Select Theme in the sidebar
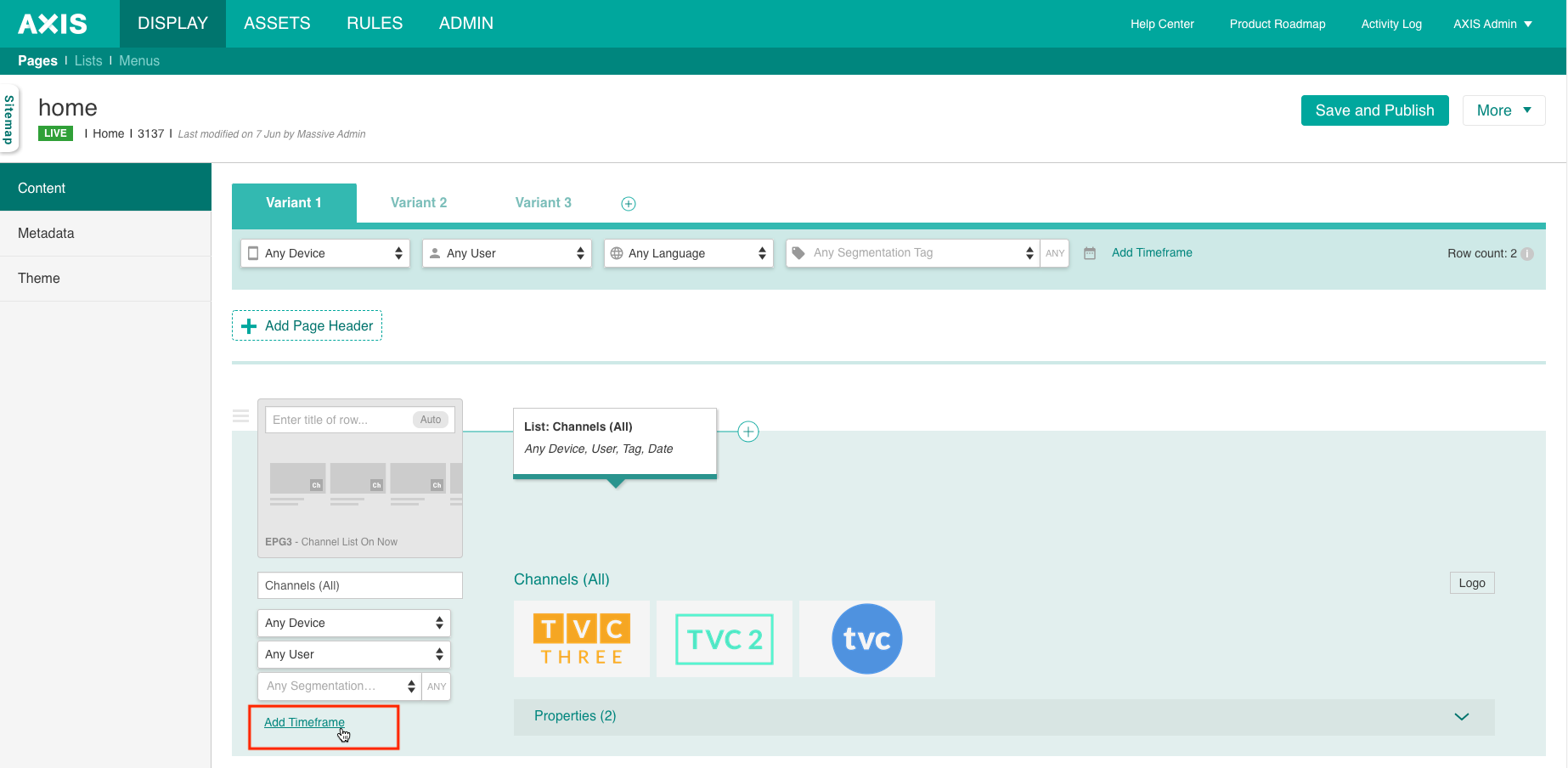The width and height of the screenshot is (1568, 768). coord(105,279)
